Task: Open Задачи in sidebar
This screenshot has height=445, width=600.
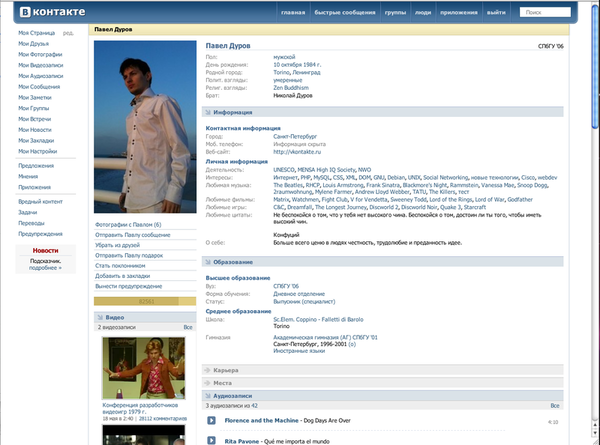Action: click(x=28, y=212)
